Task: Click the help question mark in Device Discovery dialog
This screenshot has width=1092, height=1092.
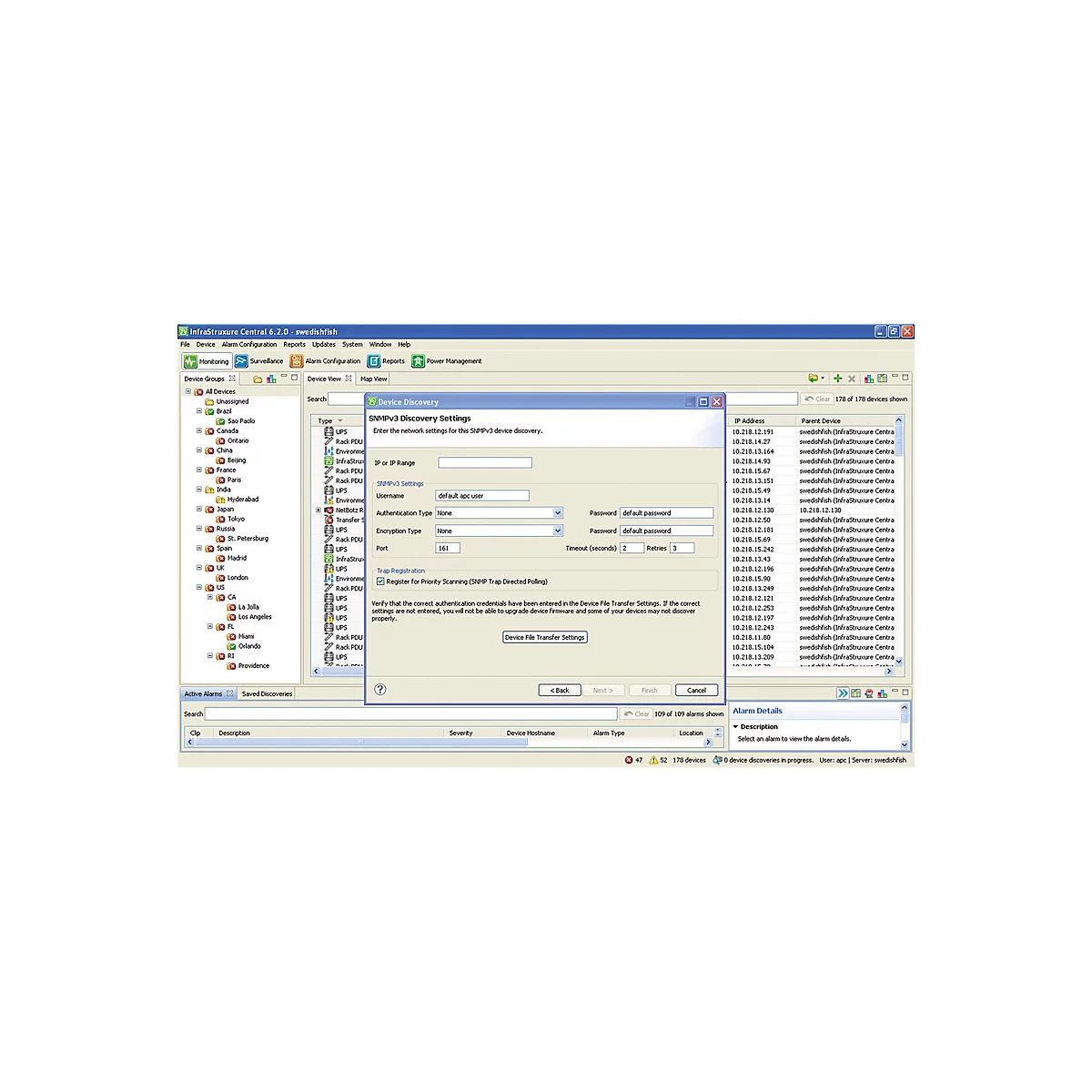Action: click(380, 690)
